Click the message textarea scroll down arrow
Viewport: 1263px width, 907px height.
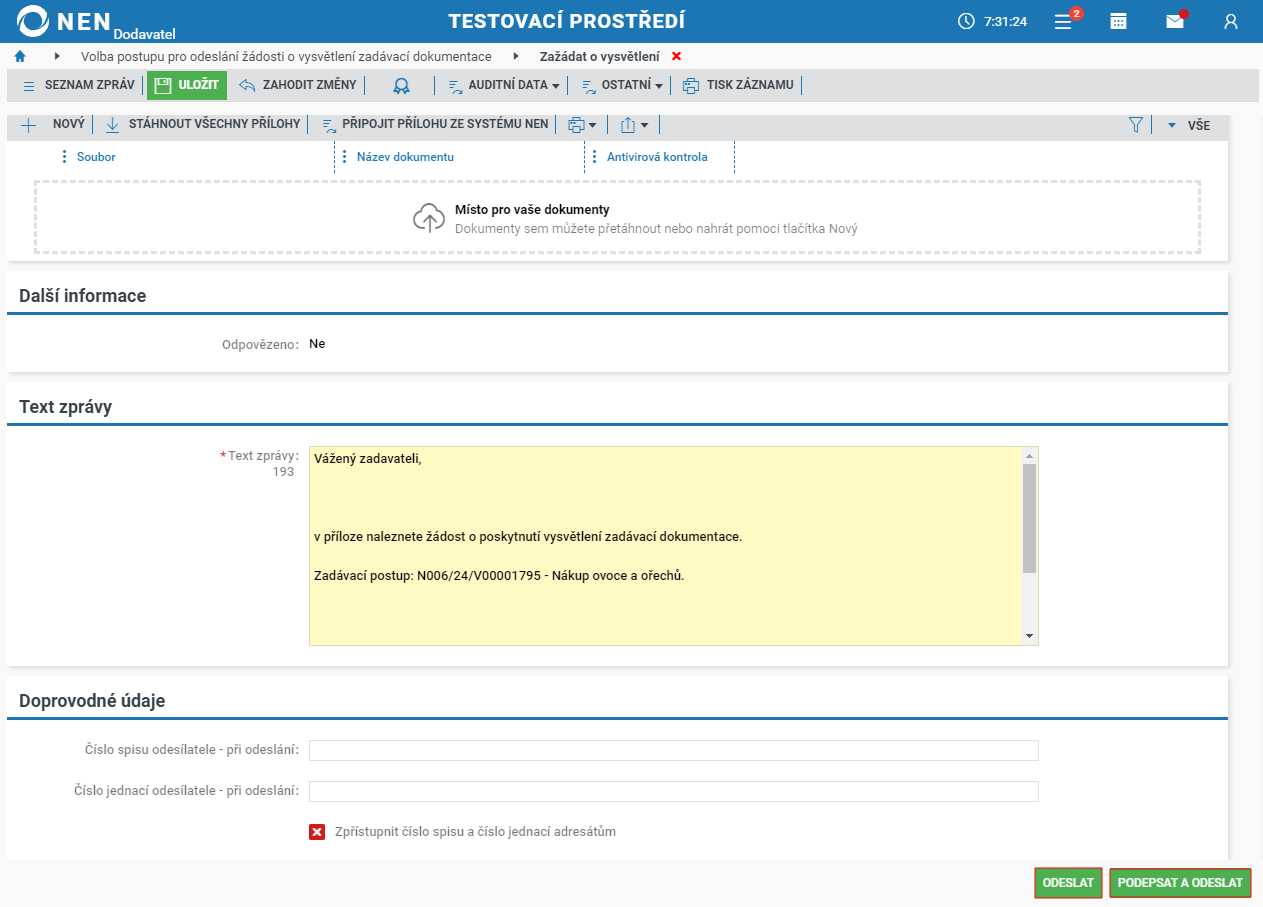pyautogui.click(x=1029, y=636)
